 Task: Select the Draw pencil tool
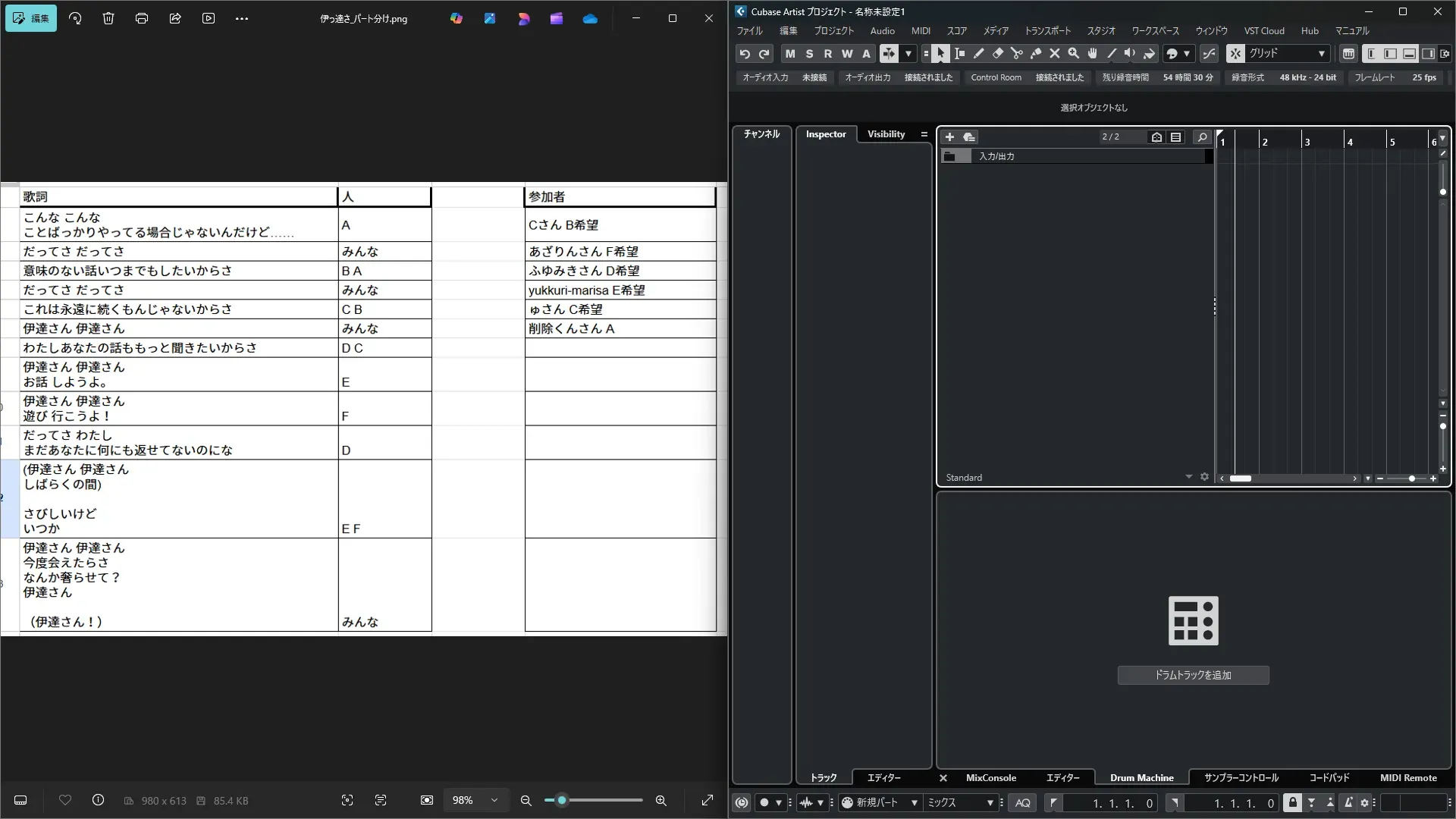[x=978, y=54]
